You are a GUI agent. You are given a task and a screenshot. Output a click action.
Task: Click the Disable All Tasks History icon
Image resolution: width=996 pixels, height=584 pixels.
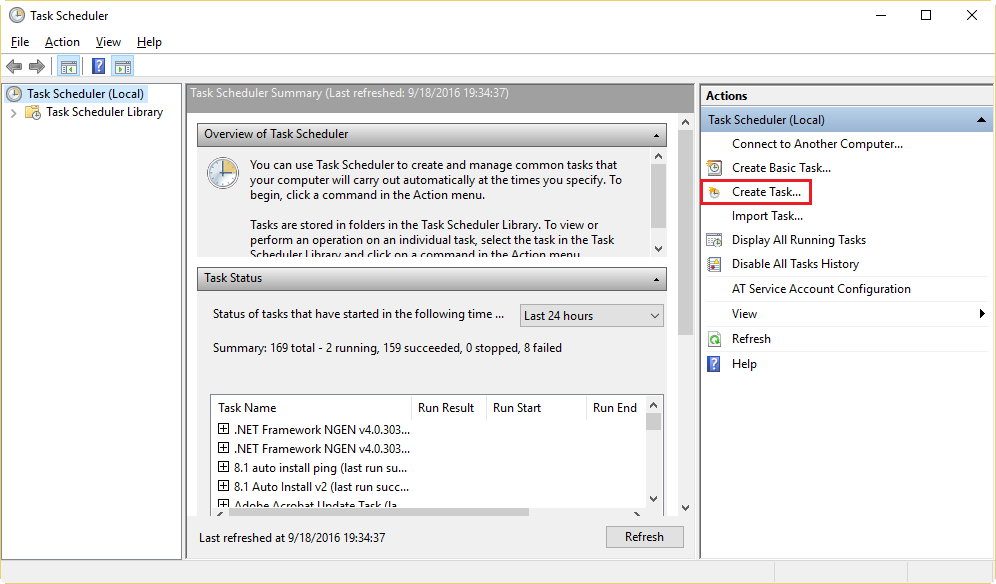(x=714, y=263)
